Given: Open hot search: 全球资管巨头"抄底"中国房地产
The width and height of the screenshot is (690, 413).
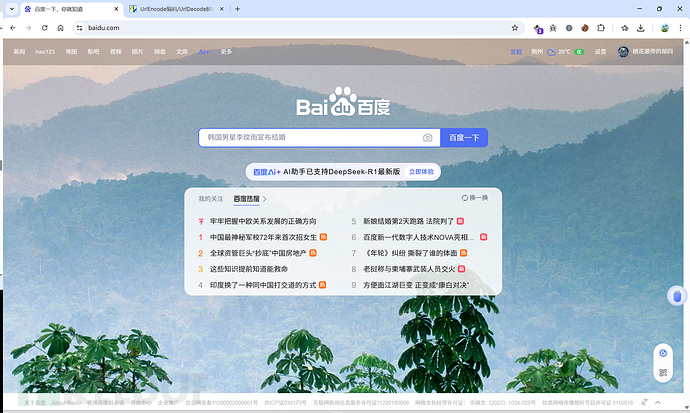Looking at the screenshot, I should click(x=258, y=253).
